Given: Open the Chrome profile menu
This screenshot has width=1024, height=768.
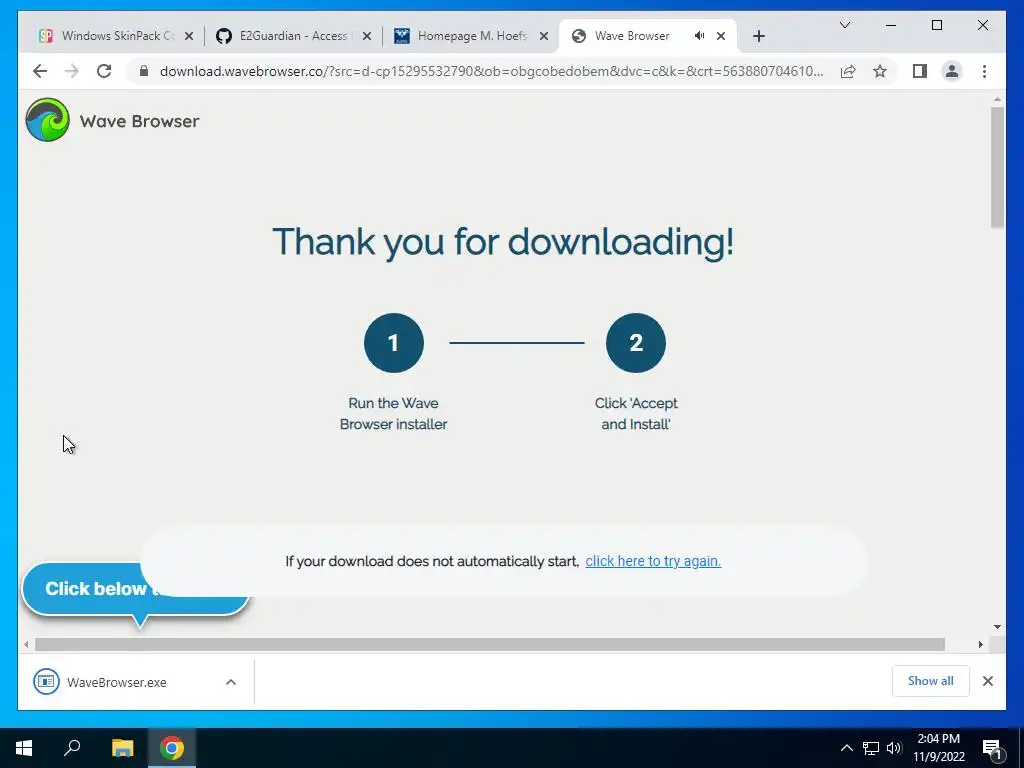Looking at the screenshot, I should (952, 71).
